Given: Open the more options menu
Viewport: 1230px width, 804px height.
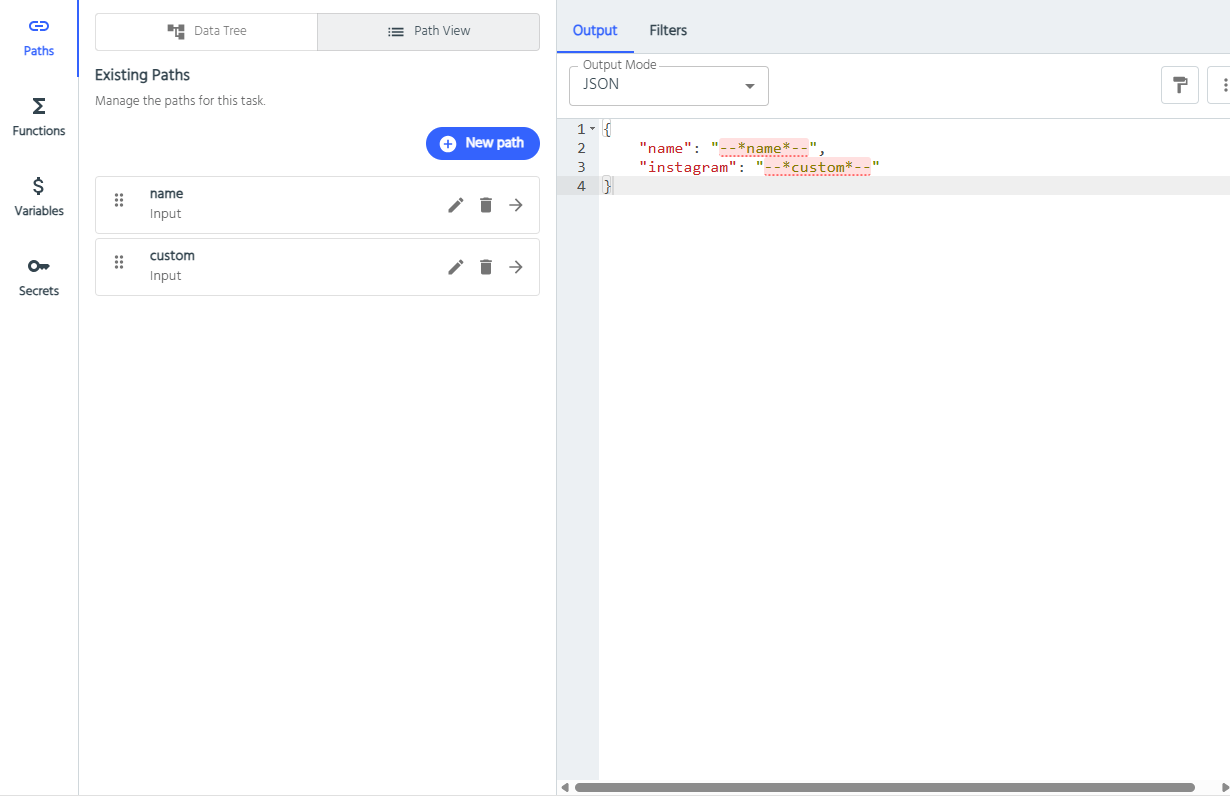Looking at the screenshot, I should [1222, 85].
